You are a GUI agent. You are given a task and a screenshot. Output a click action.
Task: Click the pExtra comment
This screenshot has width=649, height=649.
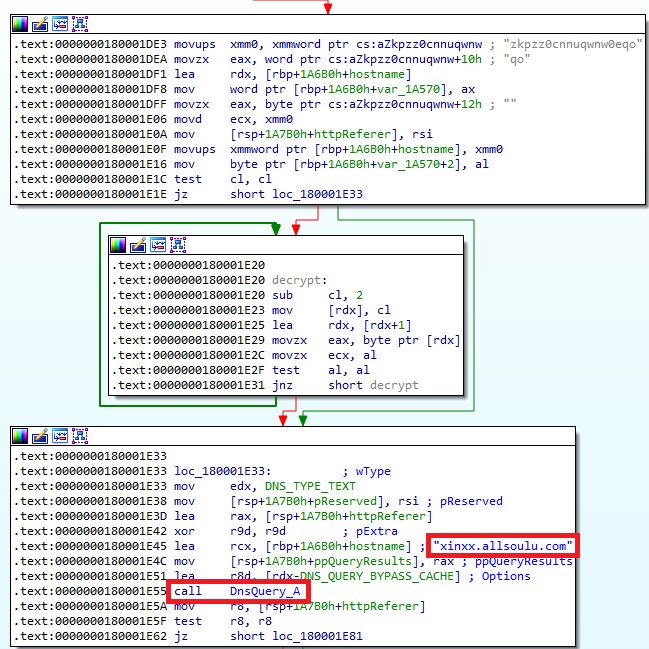click(x=377, y=531)
